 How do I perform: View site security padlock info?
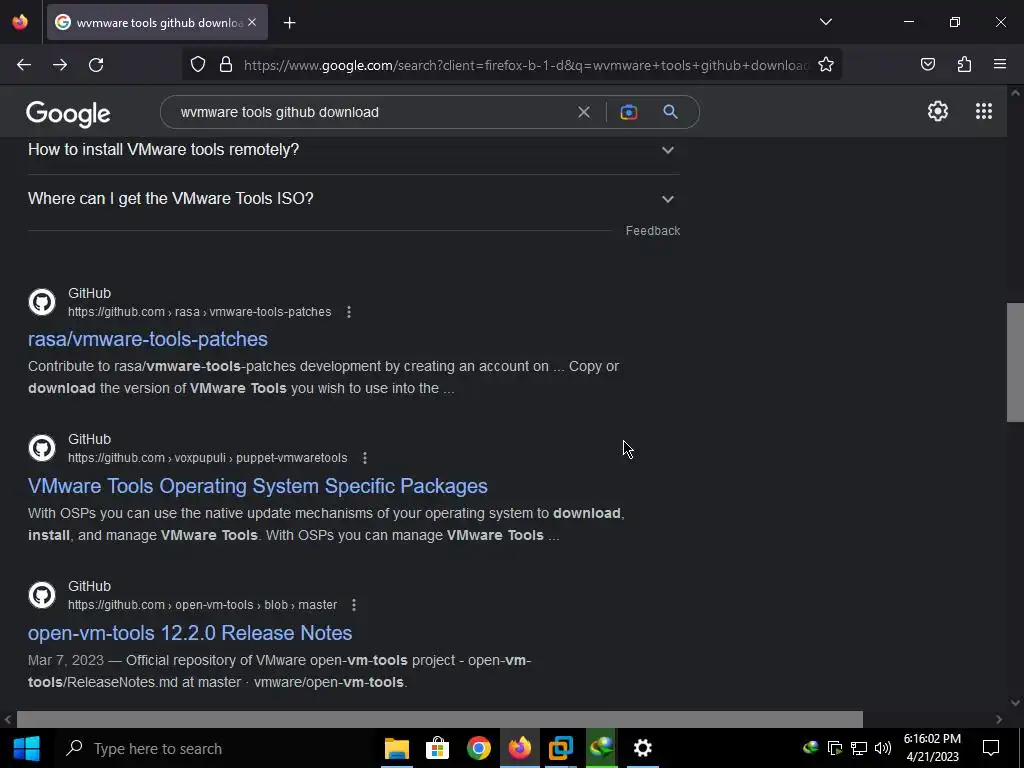tap(226, 64)
